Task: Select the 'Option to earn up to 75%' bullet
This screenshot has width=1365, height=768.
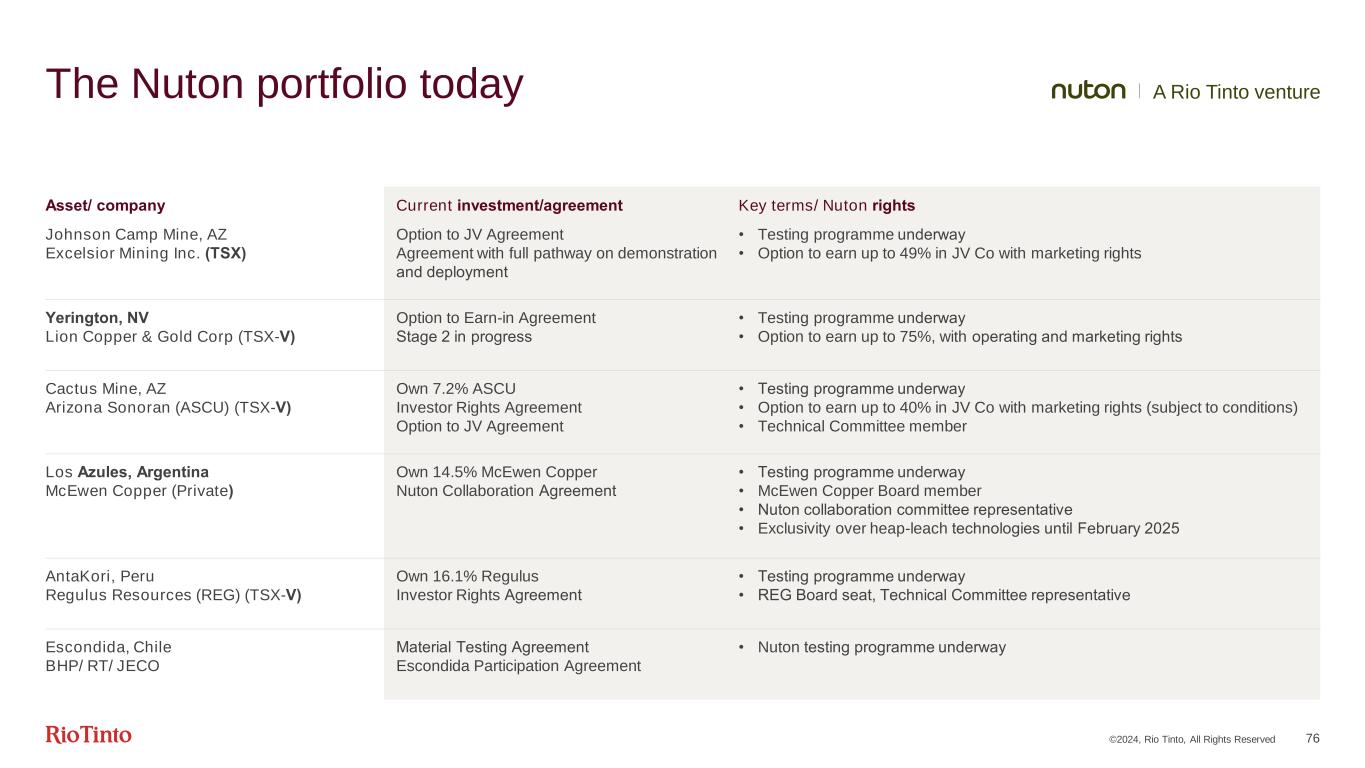Action: pos(969,337)
